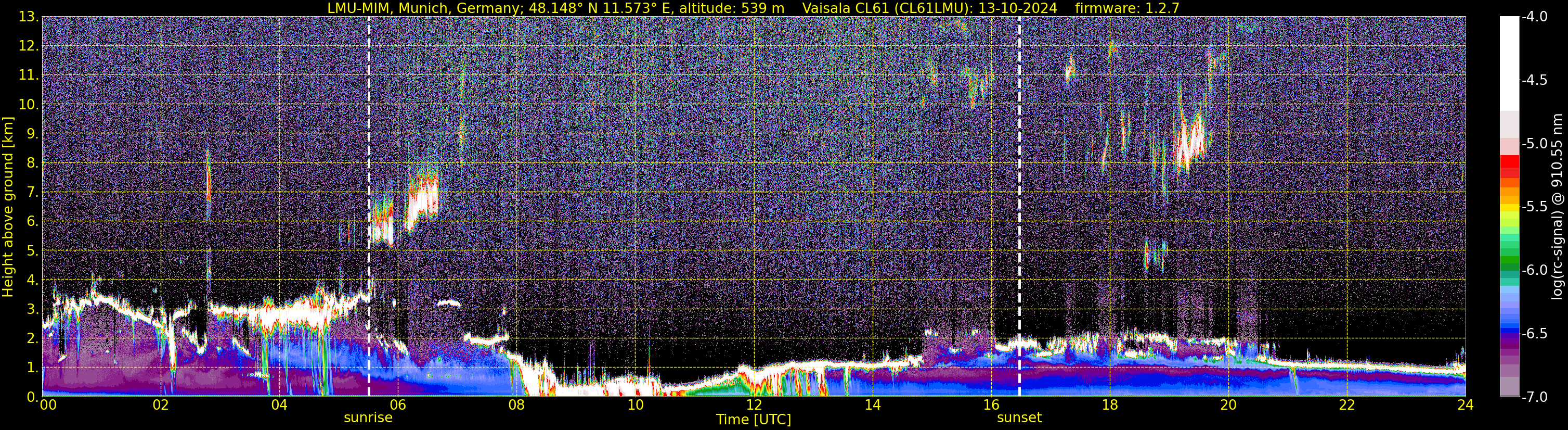1568x430 pixels.
Task: Click the "24" time-axis tick label
Action: point(1465,405)
